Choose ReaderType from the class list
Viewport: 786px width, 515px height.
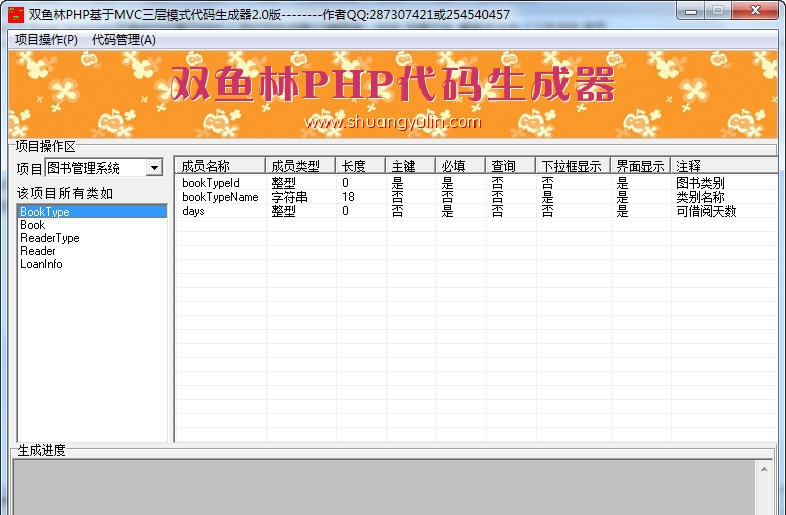pos(50,238)
